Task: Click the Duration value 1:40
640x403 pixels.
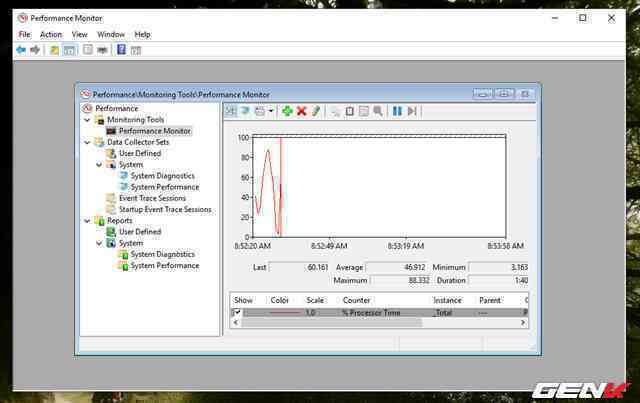Action: (x=498, y=281)
